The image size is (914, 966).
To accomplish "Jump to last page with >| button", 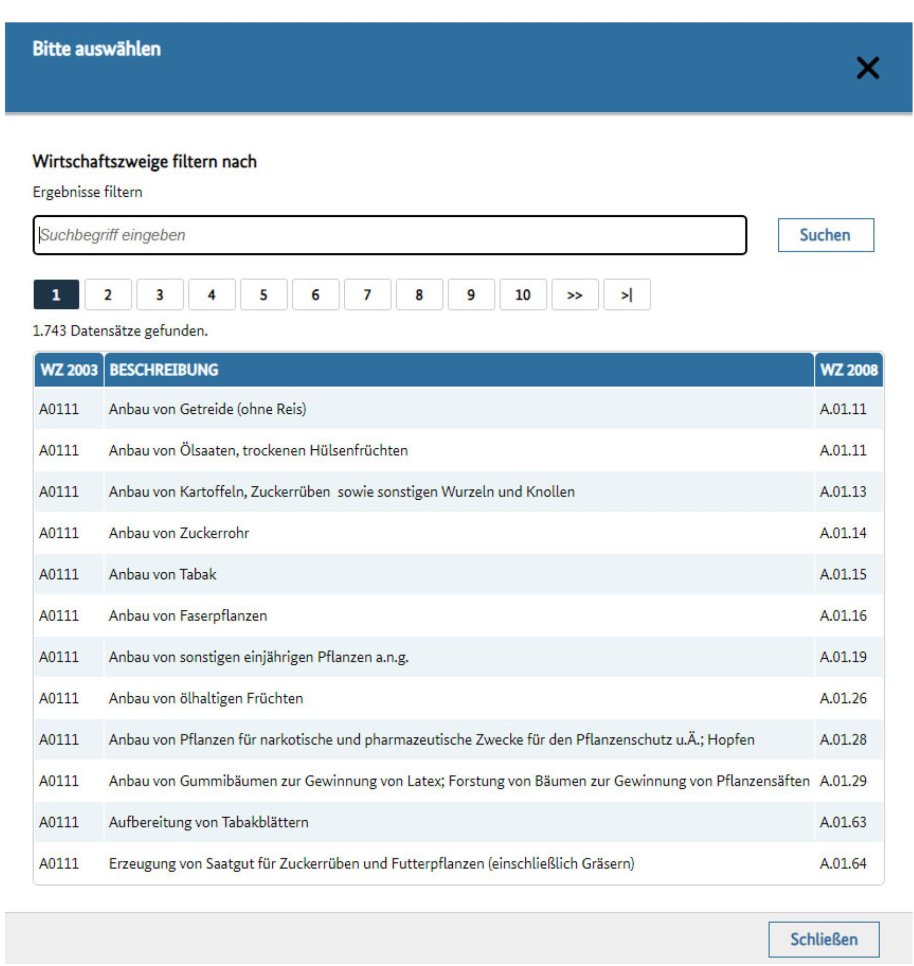I will click(x=627, y=295).
